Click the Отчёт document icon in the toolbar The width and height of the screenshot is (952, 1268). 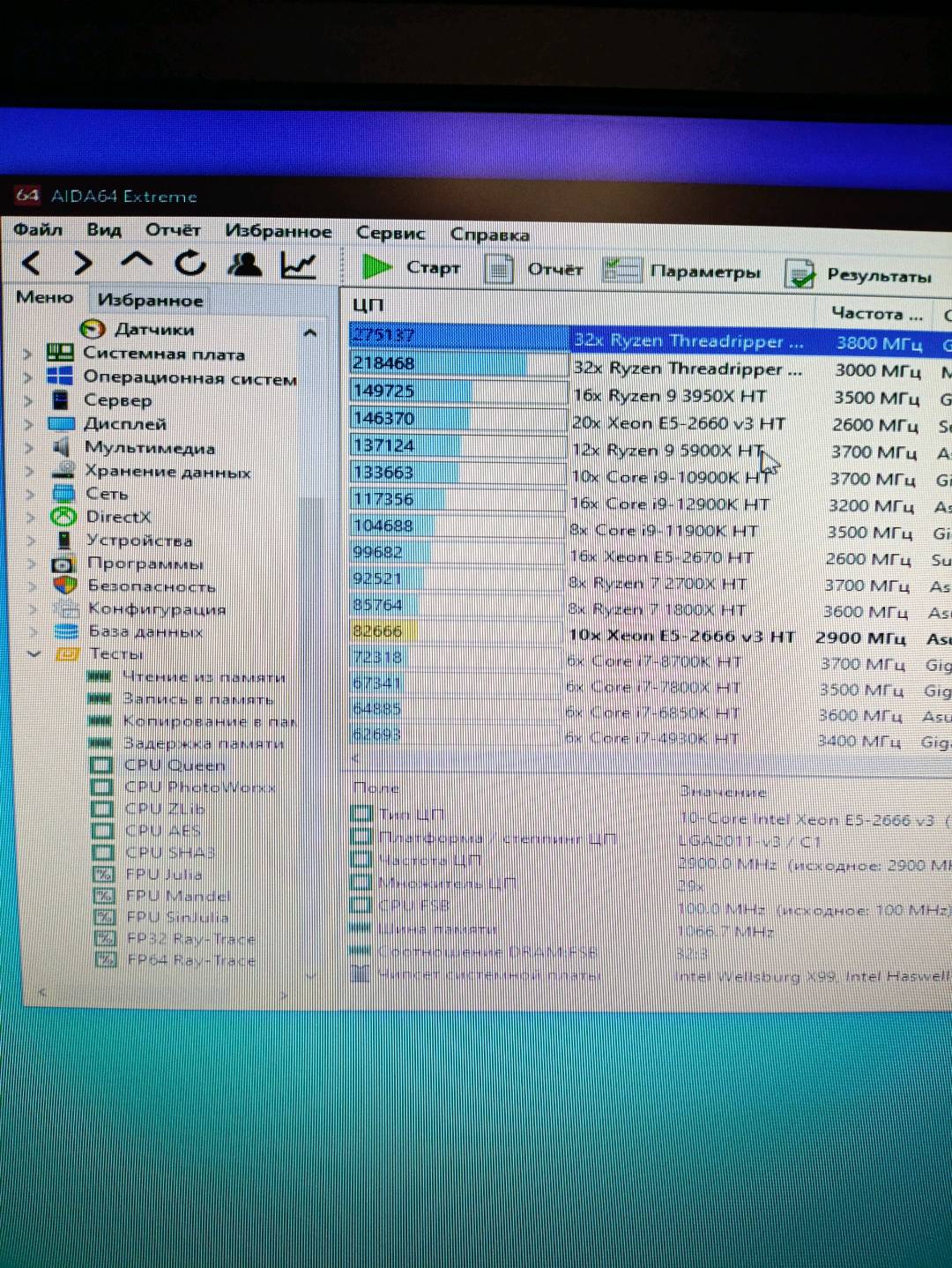[499, 269]
